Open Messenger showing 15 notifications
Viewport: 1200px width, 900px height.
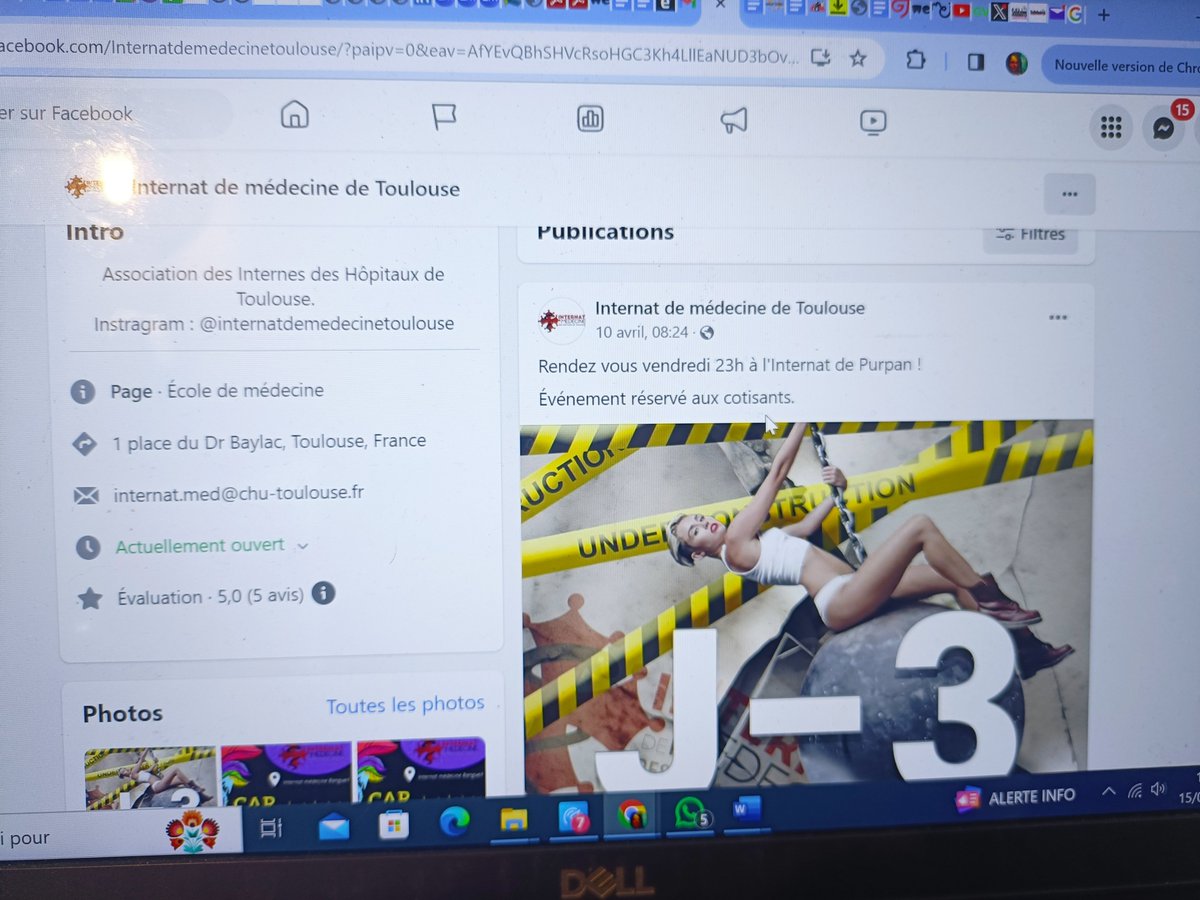coord(1163,128)
